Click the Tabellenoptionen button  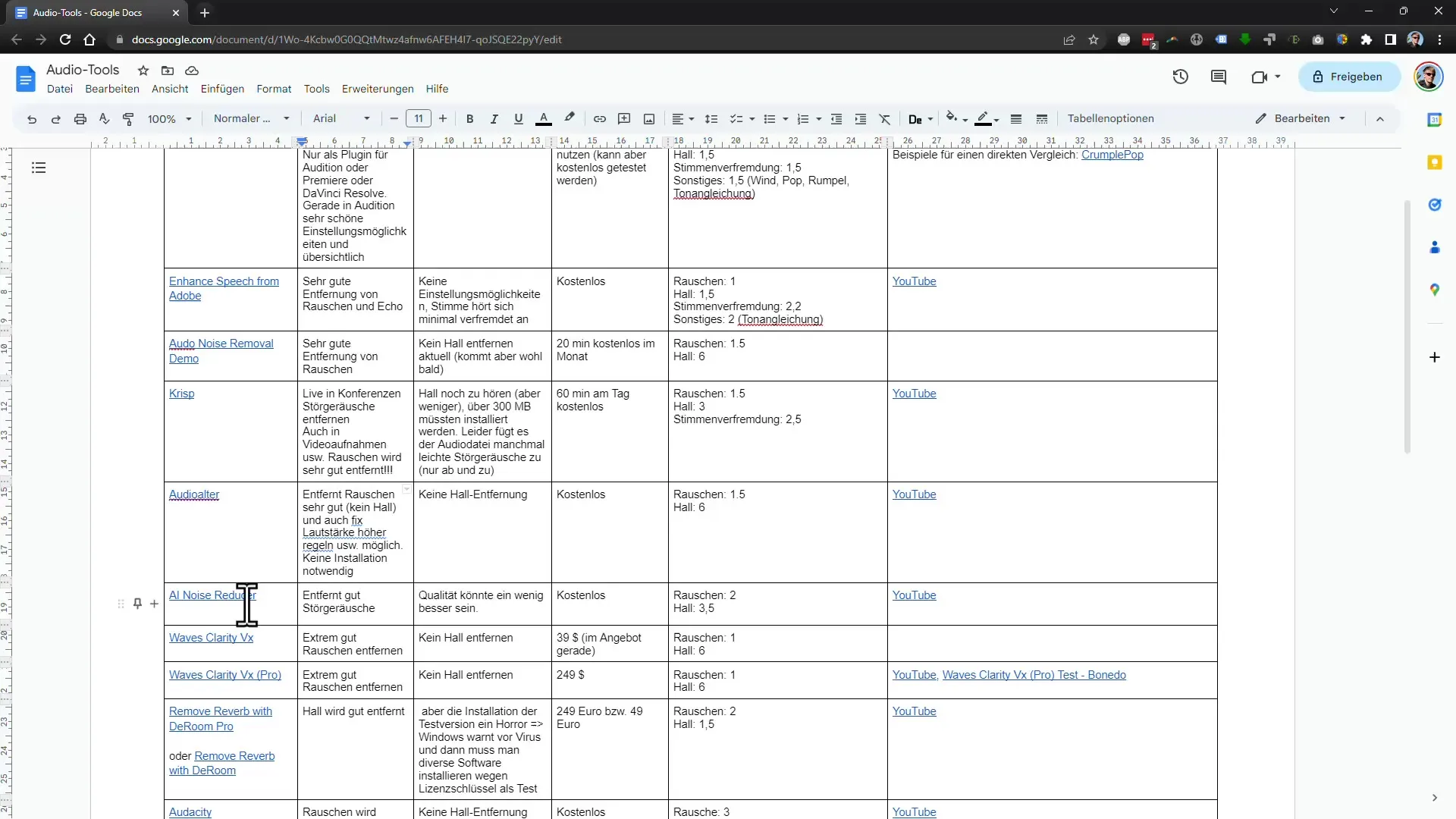[x=1111, y=118]
